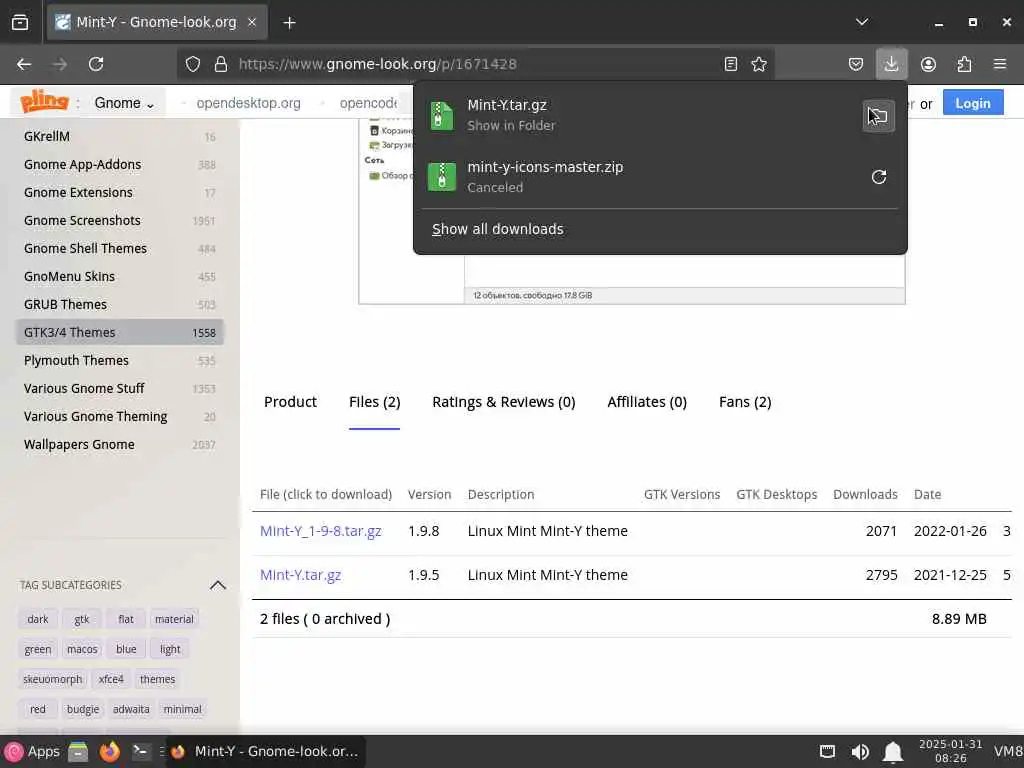Launch file manager from taskbar
Screen dimensions: 1024x768
(78, 752)
